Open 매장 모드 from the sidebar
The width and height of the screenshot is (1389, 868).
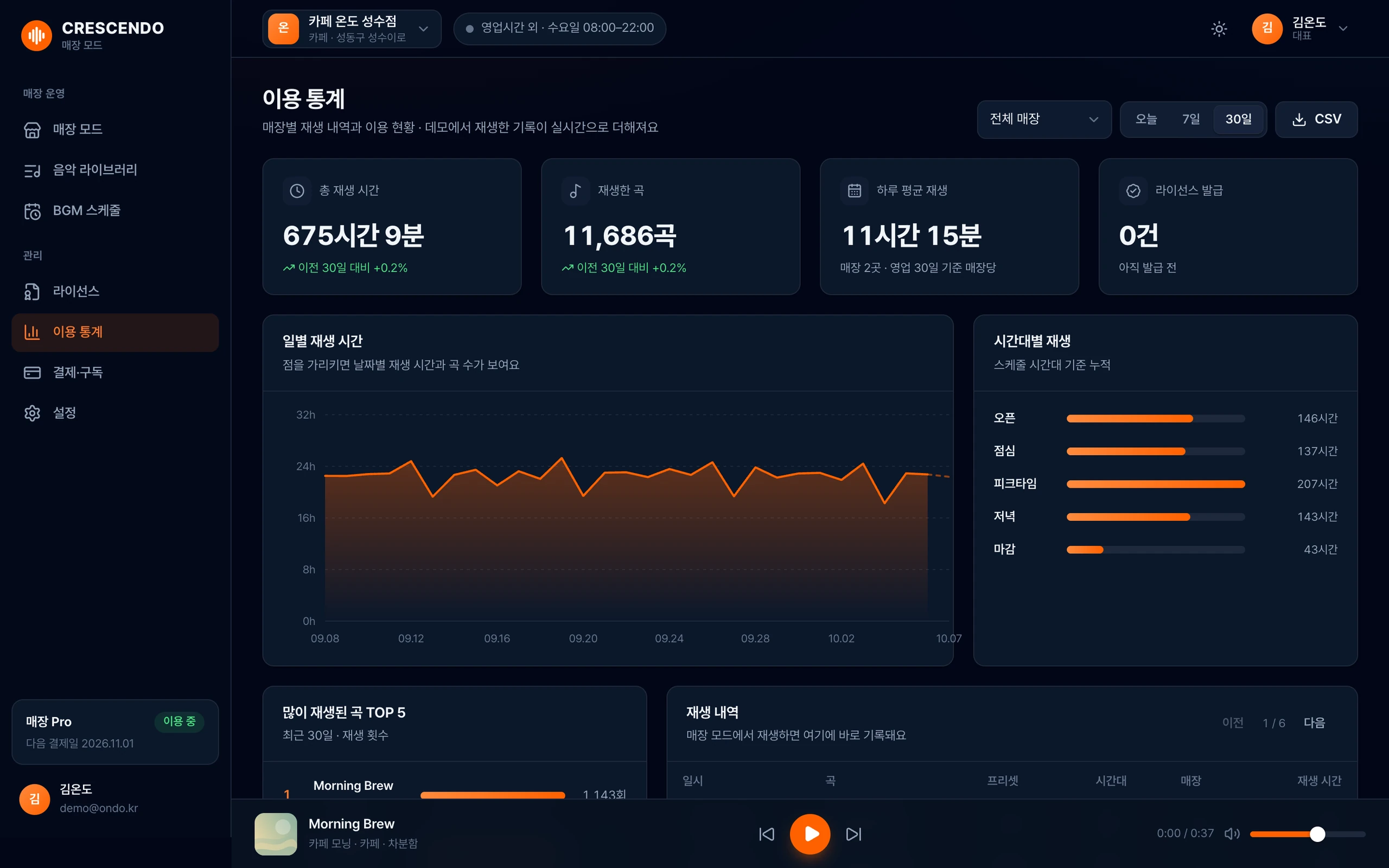(115, 129)
